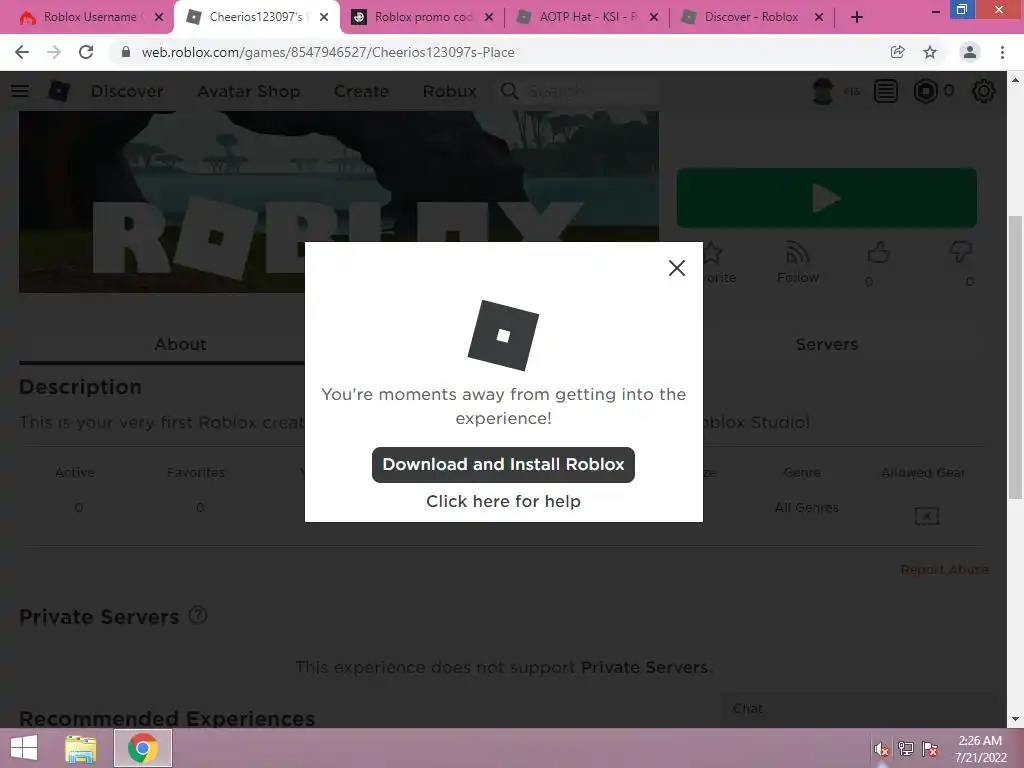Screen dimensions: 1024x768
Task: Click the All Genres text
Action: pos(807,507)
